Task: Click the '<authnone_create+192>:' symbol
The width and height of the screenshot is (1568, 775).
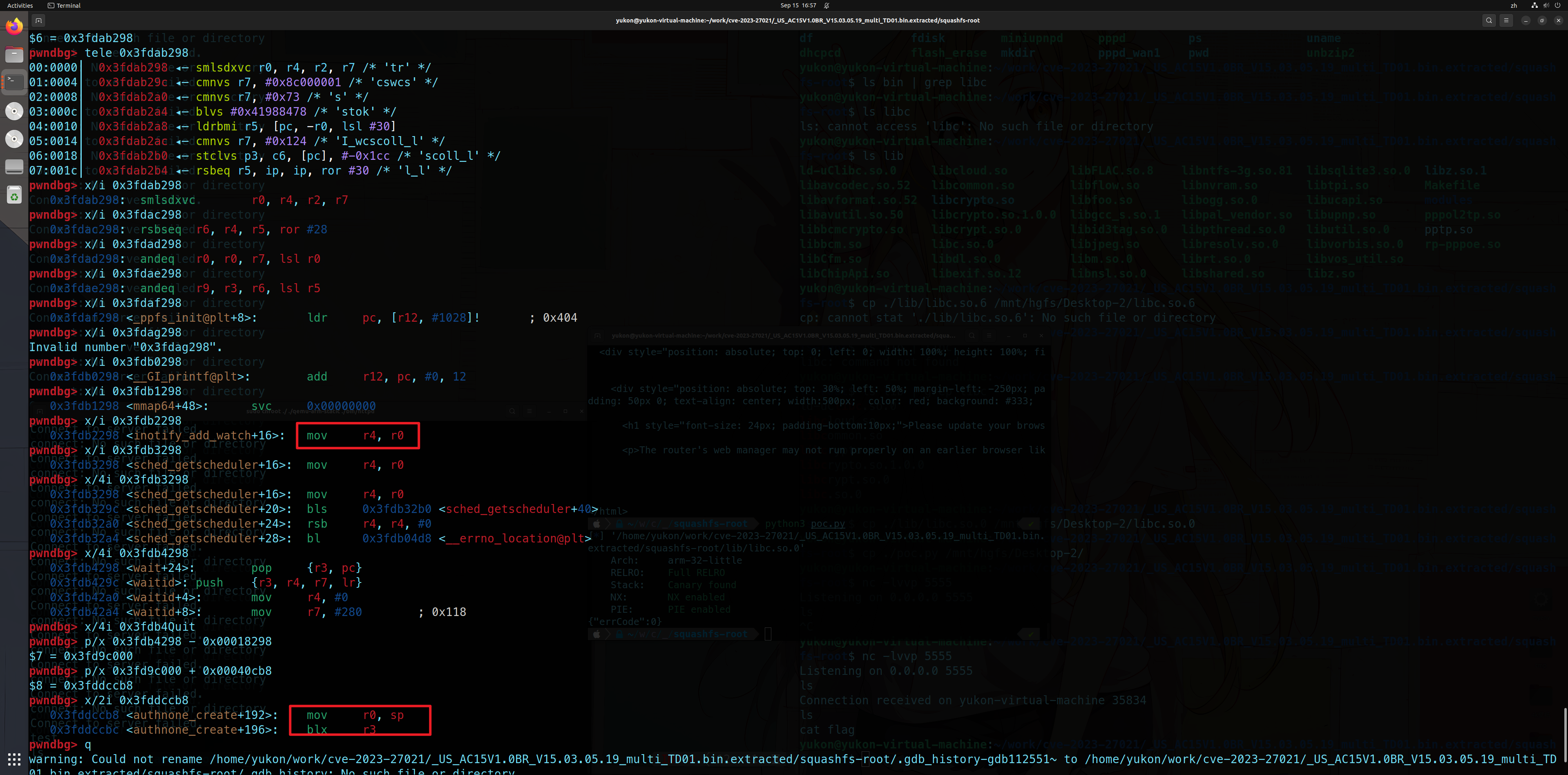Action: [202, 715]
